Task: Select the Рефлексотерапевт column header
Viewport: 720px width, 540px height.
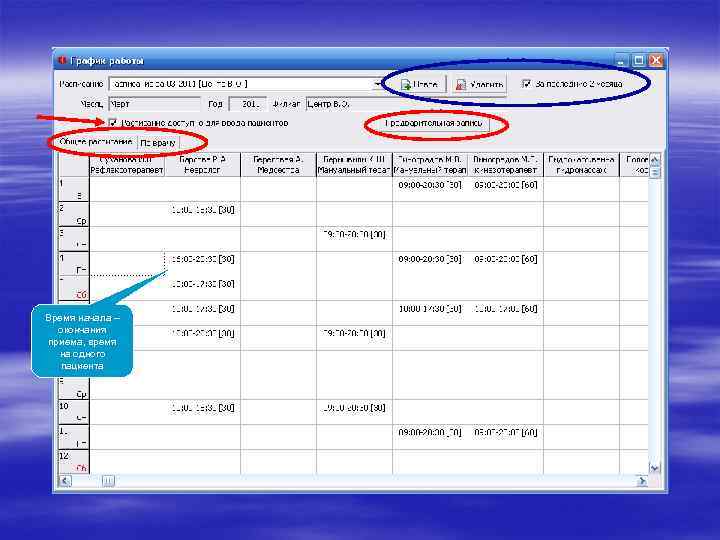Action: coord(127,165)
